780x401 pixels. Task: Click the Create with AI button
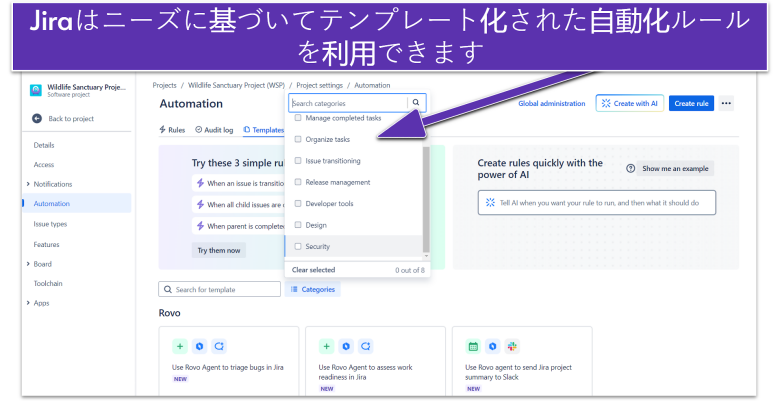[630, 103]
